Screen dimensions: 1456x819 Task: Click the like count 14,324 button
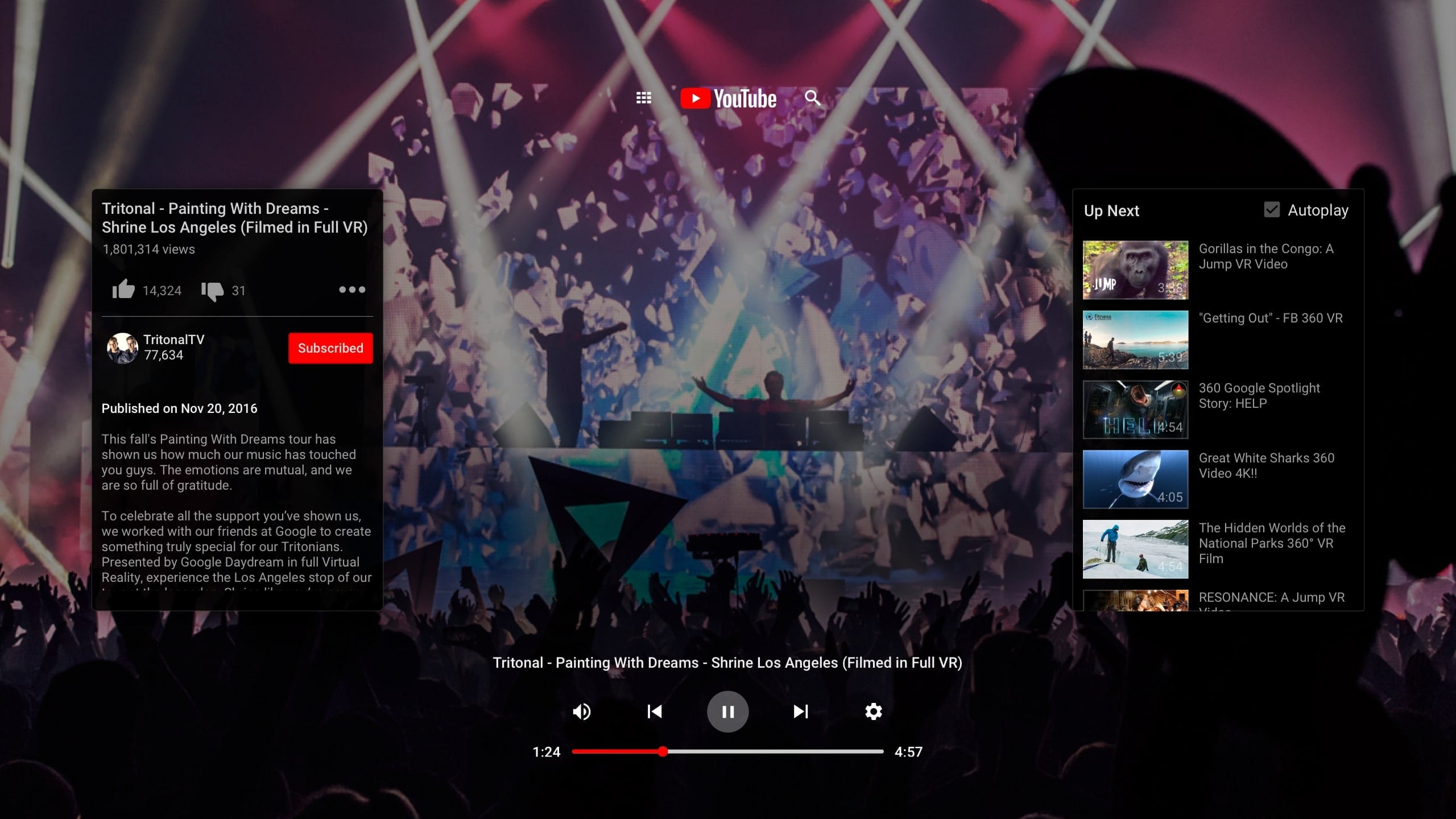tap(145, 290)
